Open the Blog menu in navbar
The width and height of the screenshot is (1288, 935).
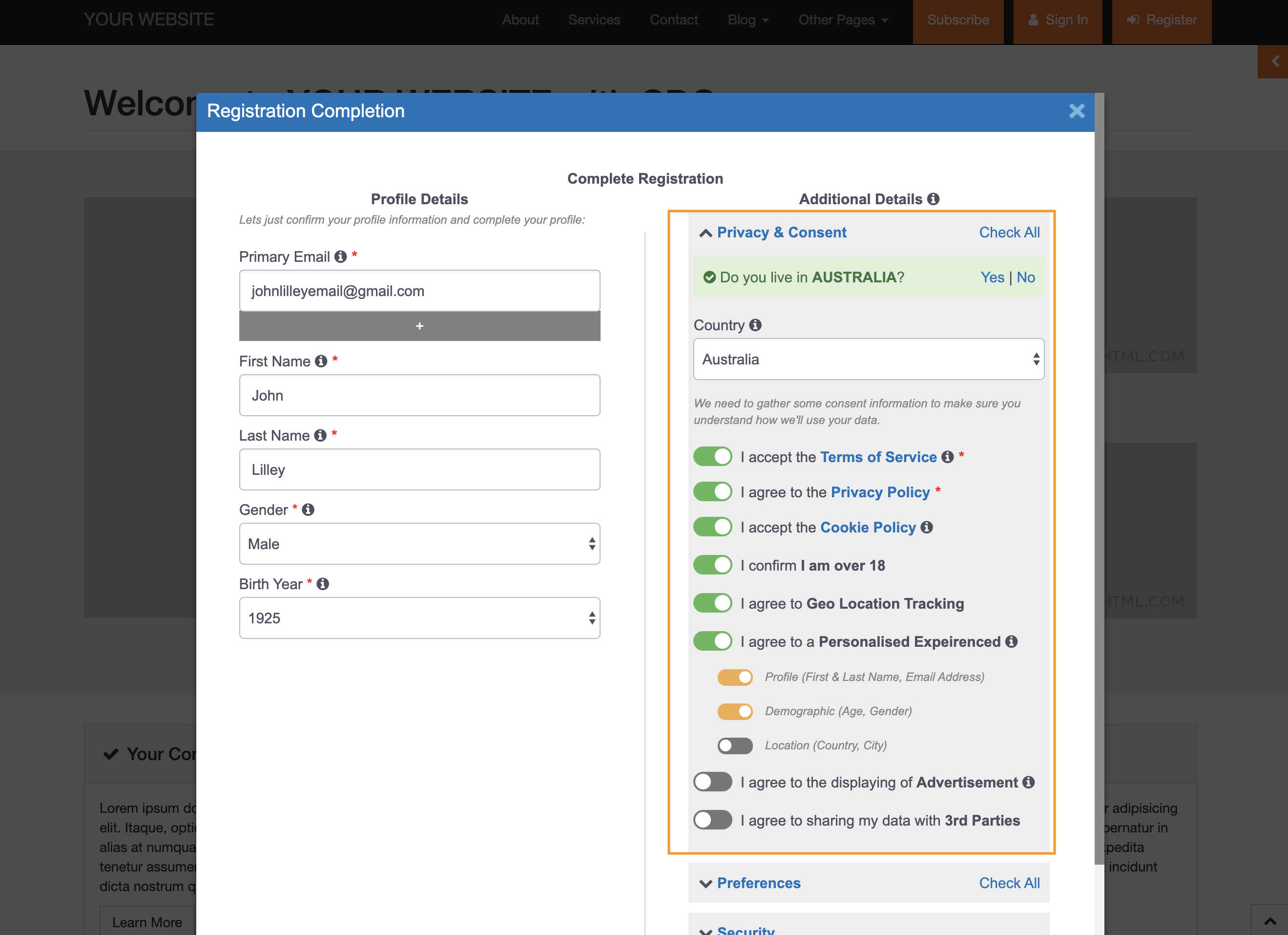click(748, 20)
